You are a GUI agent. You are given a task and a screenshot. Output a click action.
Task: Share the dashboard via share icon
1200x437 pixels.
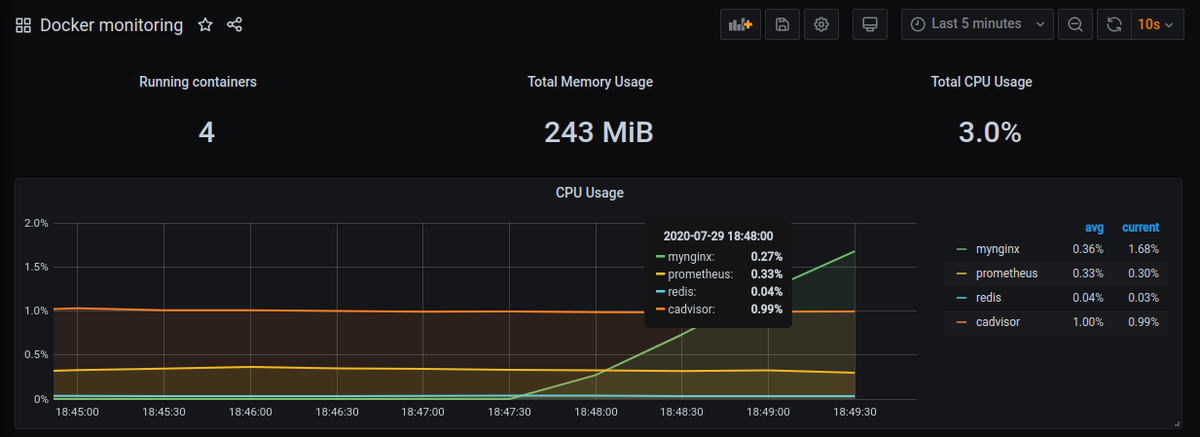235,25
